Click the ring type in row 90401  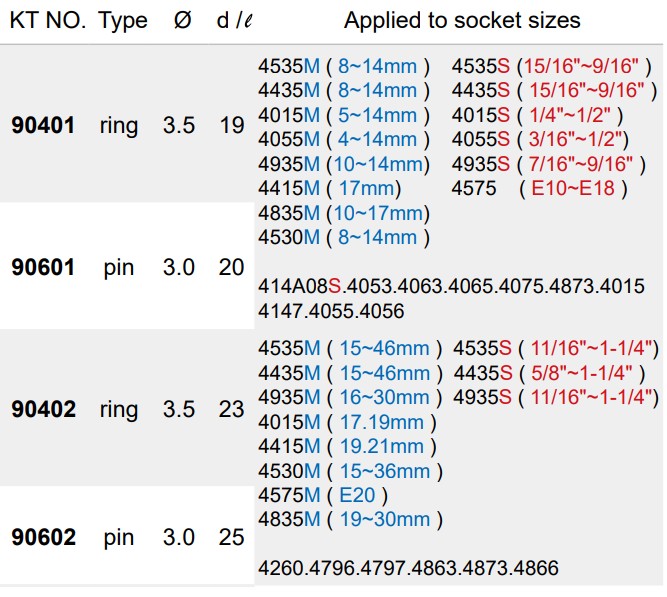119,127
